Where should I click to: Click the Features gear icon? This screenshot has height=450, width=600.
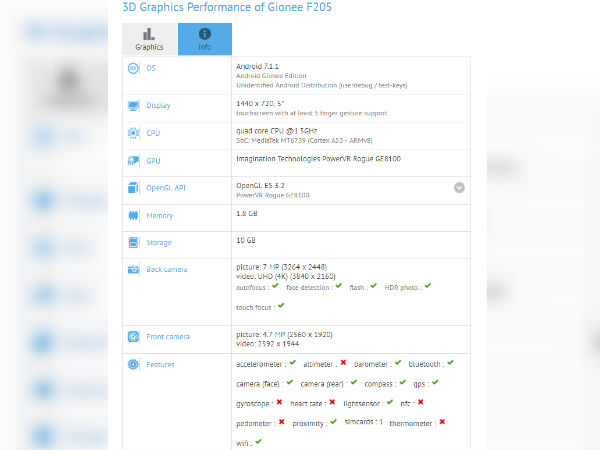133,364
